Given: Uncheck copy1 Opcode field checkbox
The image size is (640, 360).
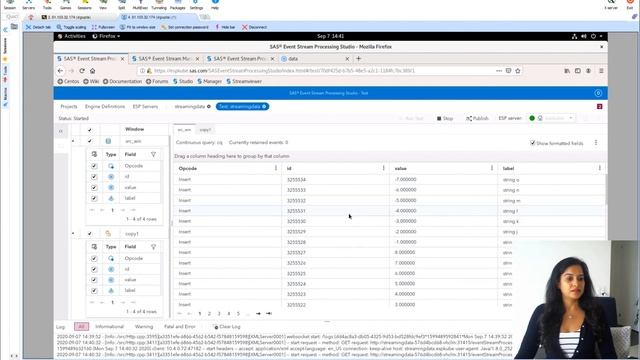Looking at the screenshot, I should pos(94,259).
